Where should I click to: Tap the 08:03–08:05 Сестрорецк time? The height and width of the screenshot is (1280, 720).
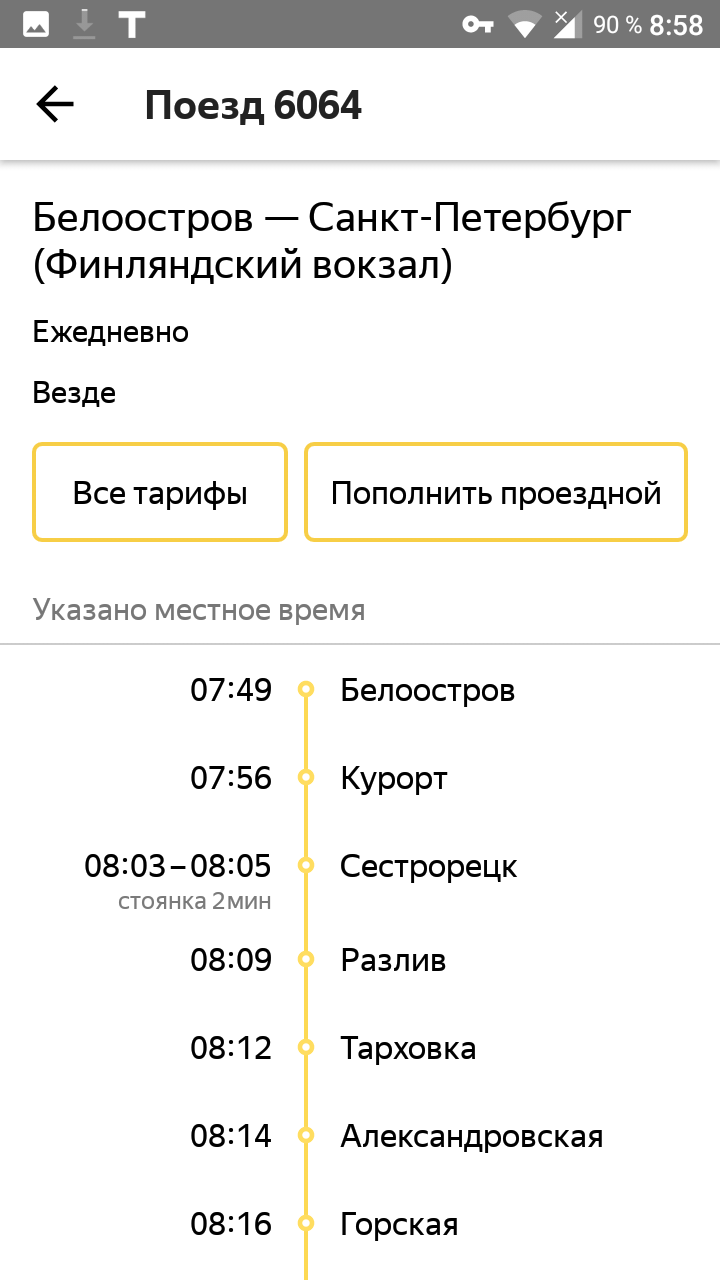[178, 866]
